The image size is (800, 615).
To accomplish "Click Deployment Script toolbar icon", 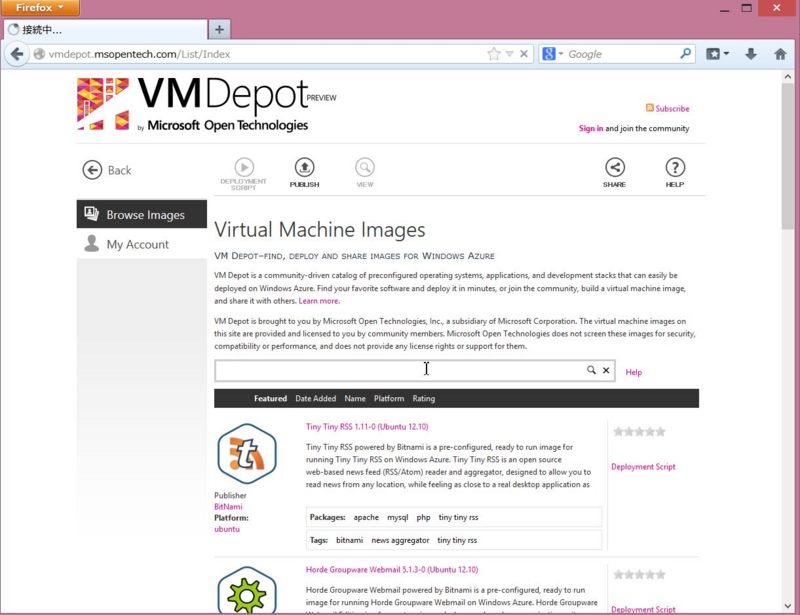I will click(x=243, y=174).
